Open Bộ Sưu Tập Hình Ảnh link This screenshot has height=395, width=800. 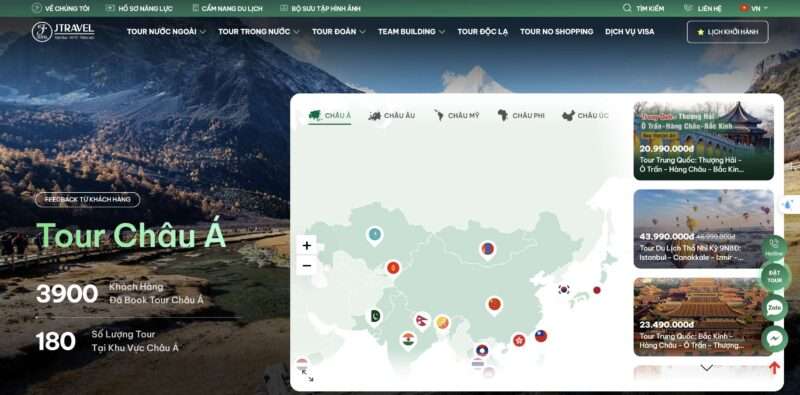tap(320, 8)
